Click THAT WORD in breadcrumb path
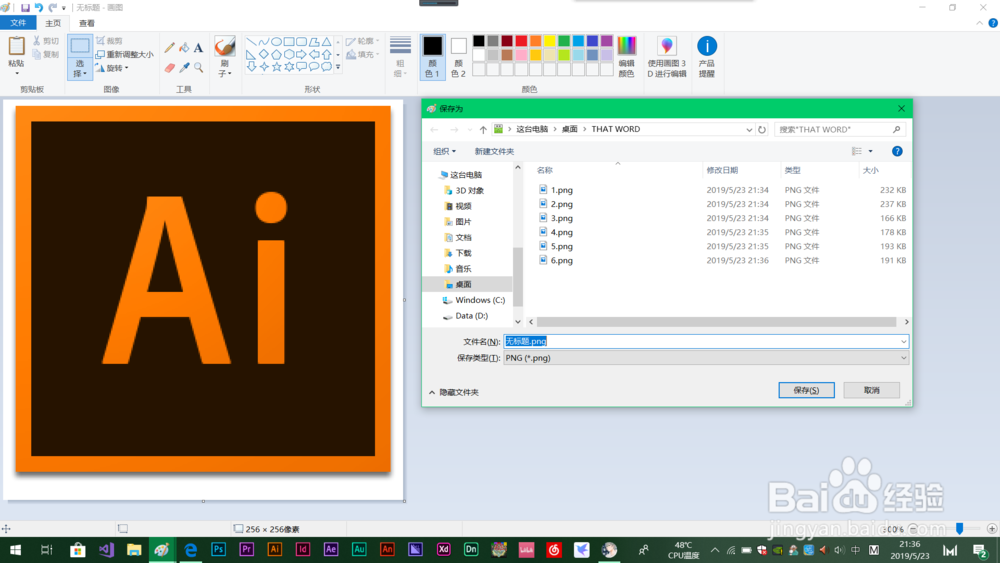The image size is (1000, 563). coord(615,129)
